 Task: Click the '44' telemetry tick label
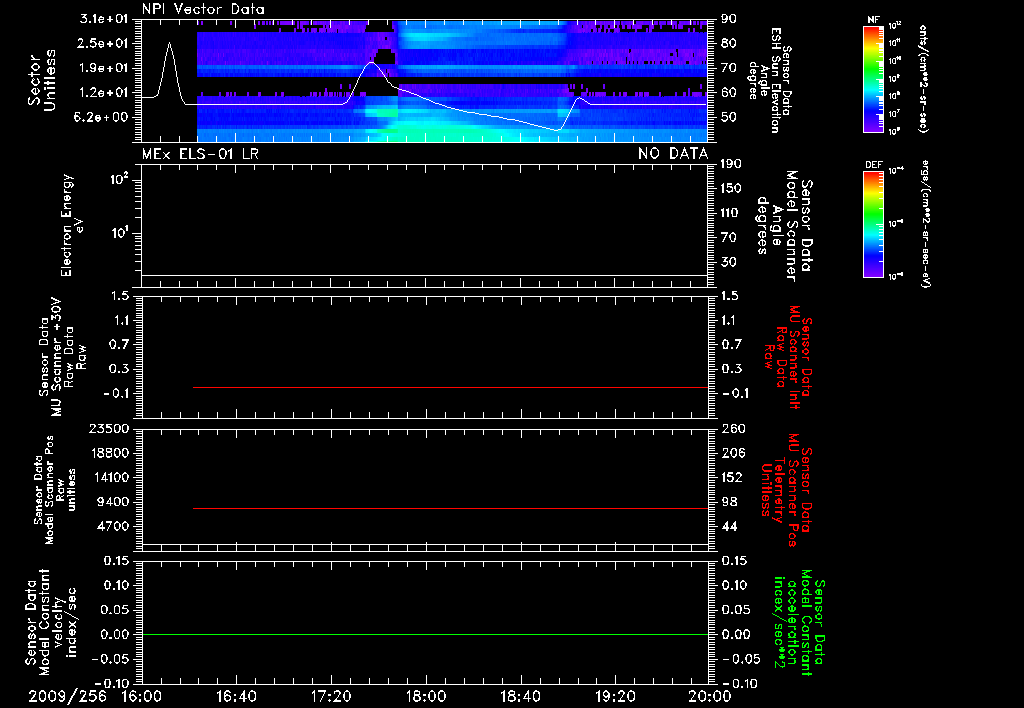729,526
